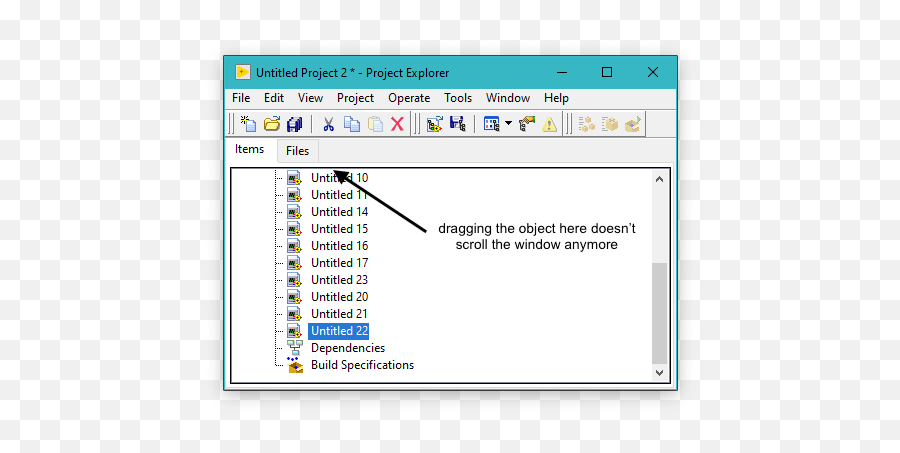Select the Build Specifications item
900x453 pixels.
click(362, 365)
